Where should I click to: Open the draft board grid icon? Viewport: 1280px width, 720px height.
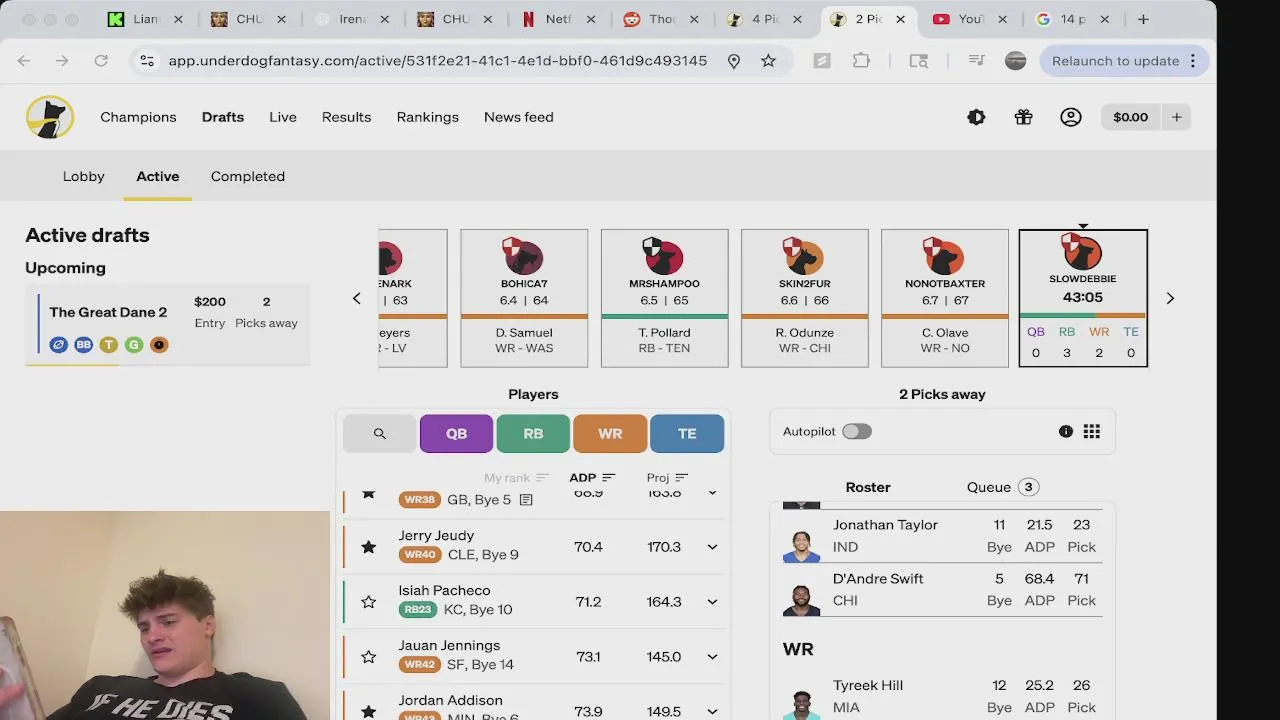pos(1092,431)
